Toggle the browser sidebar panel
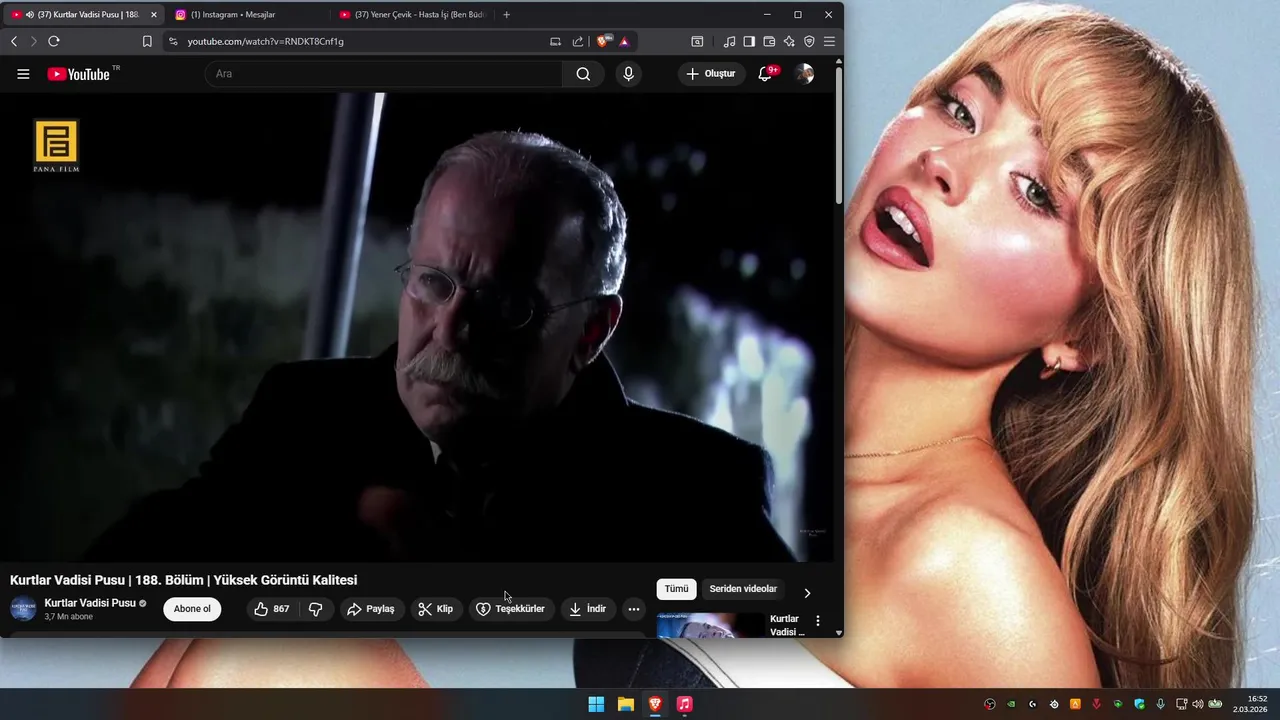 point(749,41)
